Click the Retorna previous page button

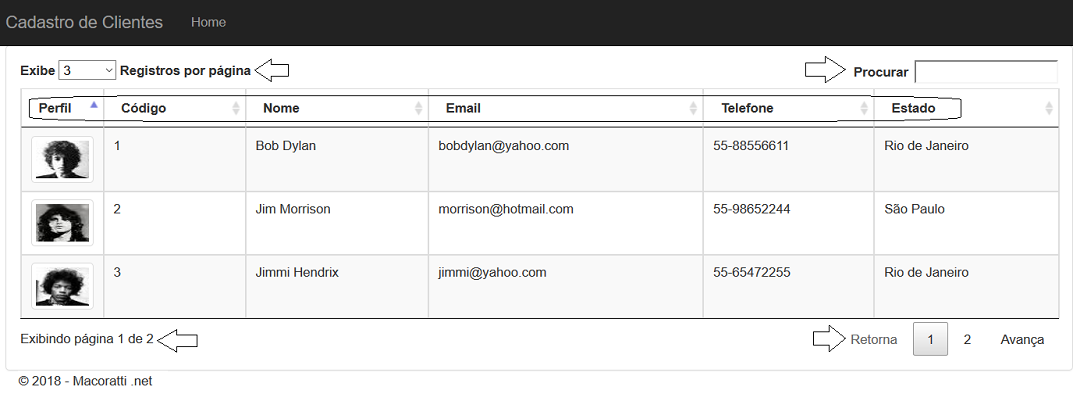873,339
